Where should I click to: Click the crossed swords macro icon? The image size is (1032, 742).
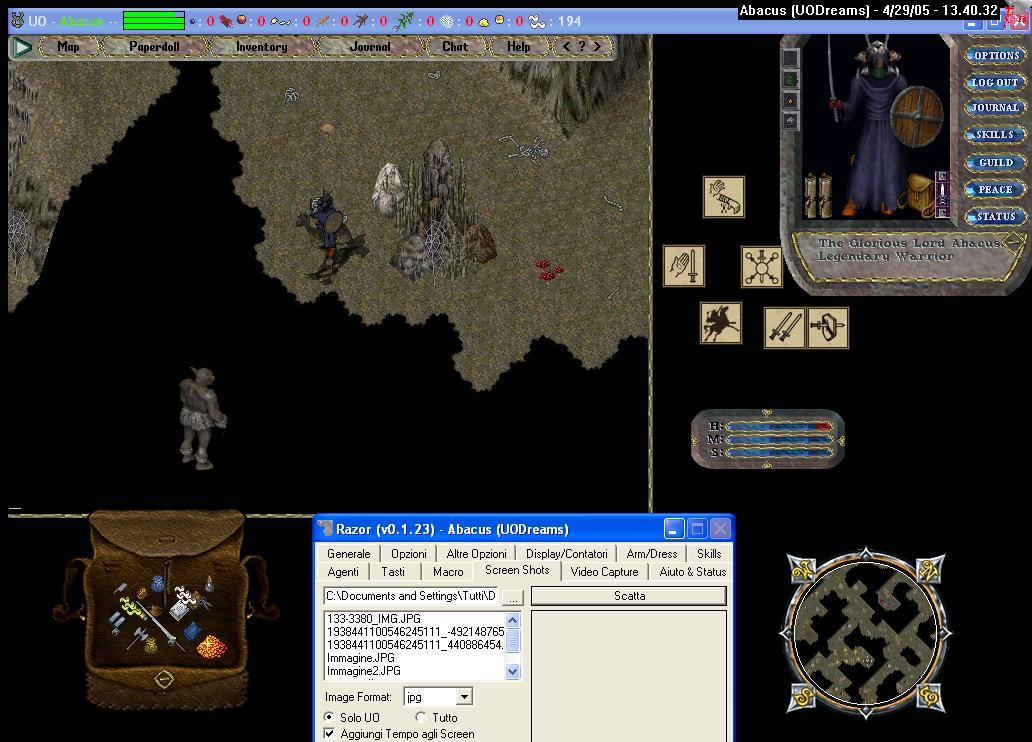(x=784, y=327)
